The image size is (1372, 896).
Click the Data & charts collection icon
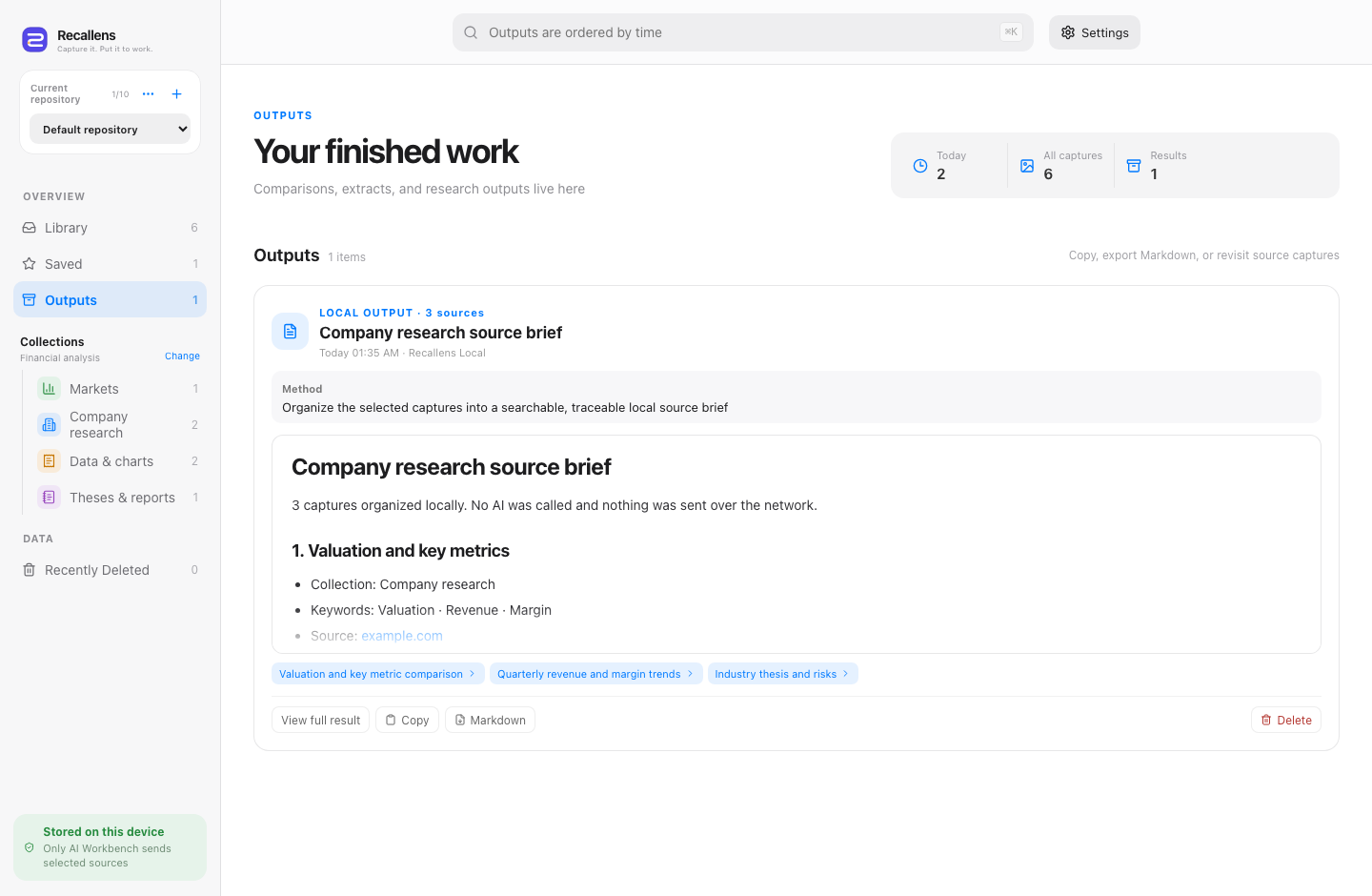click(x=49, y=461)
